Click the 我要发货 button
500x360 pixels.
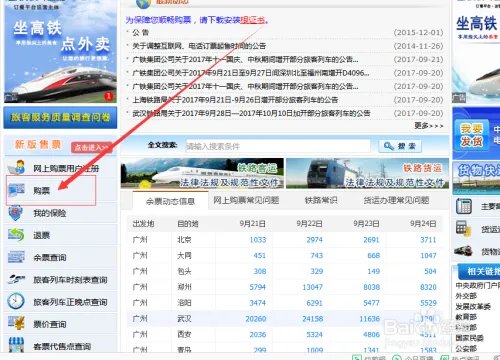[471, 135]
